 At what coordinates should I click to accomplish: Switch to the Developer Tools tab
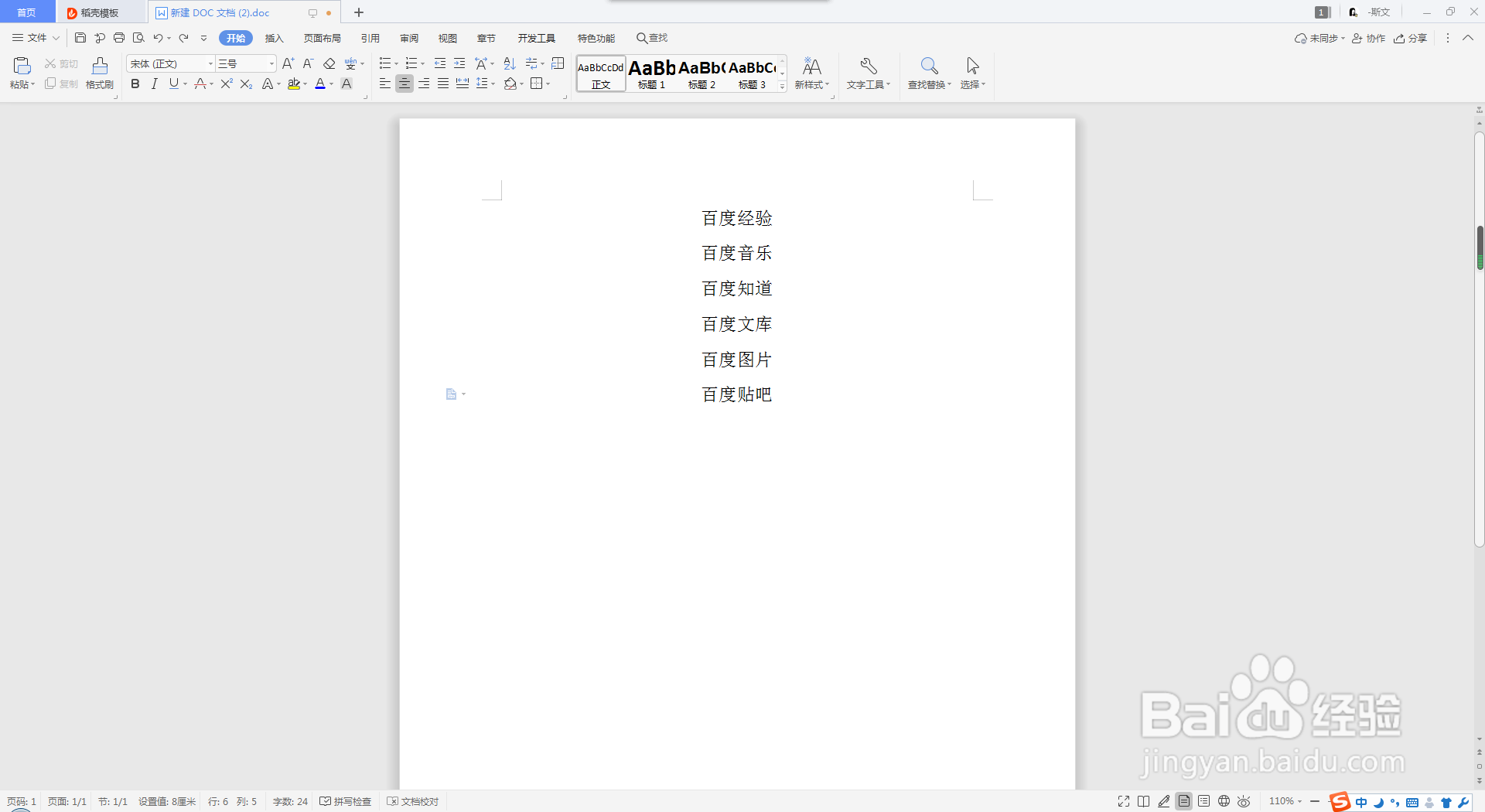click(537, 38)
